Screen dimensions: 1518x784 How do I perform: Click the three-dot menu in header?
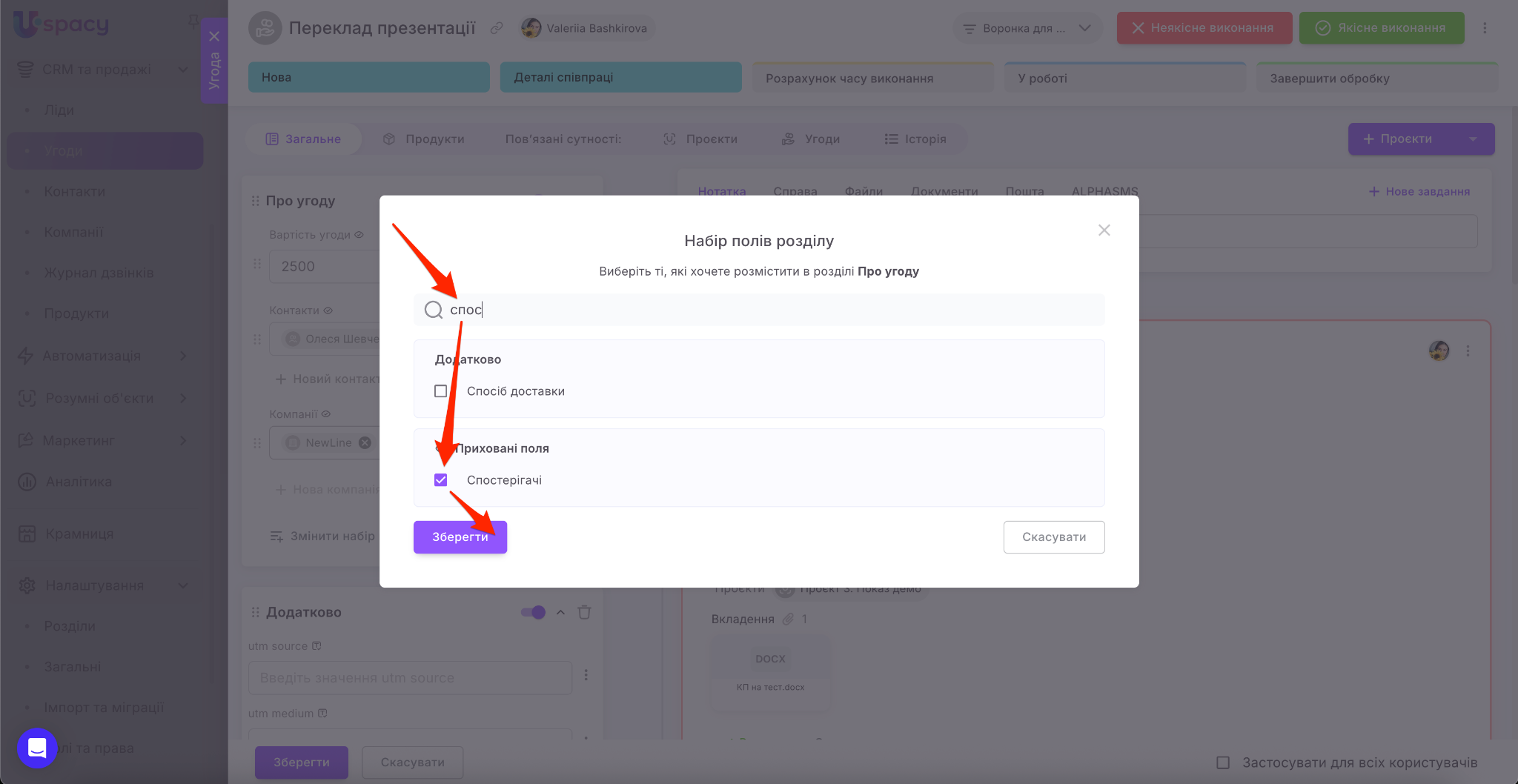(x=1485, y=28)
